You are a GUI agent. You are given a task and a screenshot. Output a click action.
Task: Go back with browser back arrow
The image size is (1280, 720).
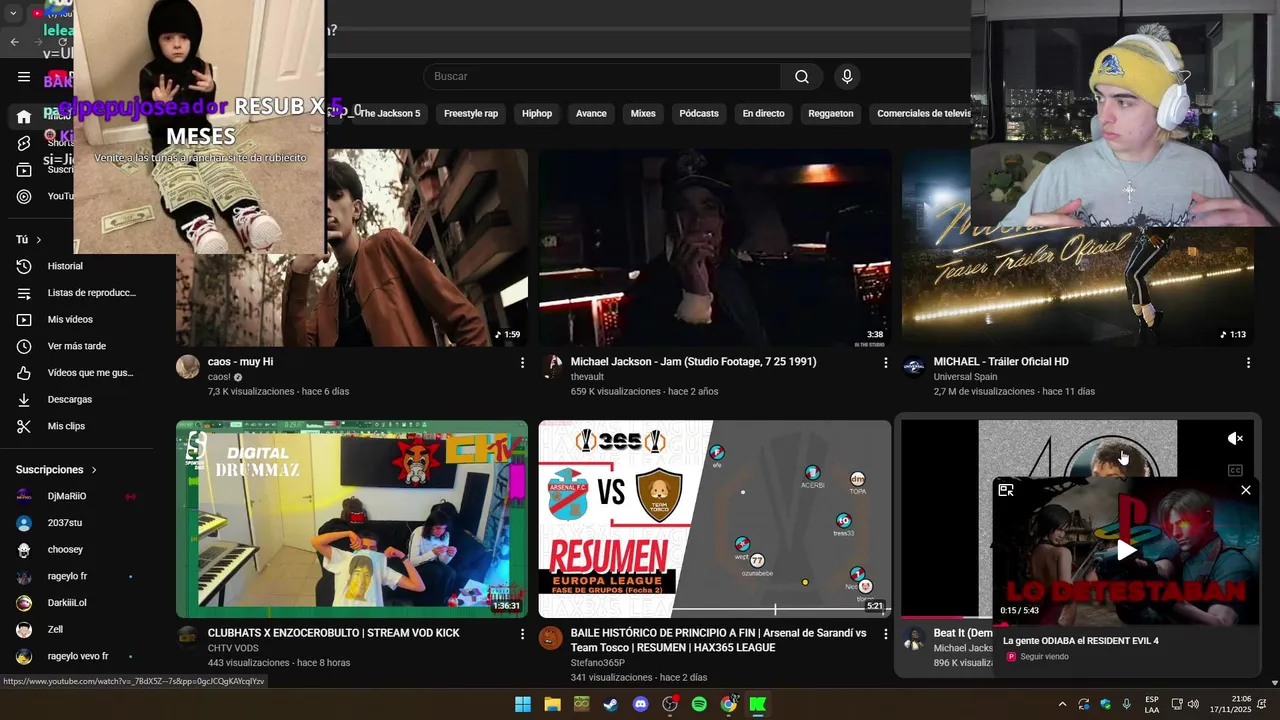click(x=14, y=42)
